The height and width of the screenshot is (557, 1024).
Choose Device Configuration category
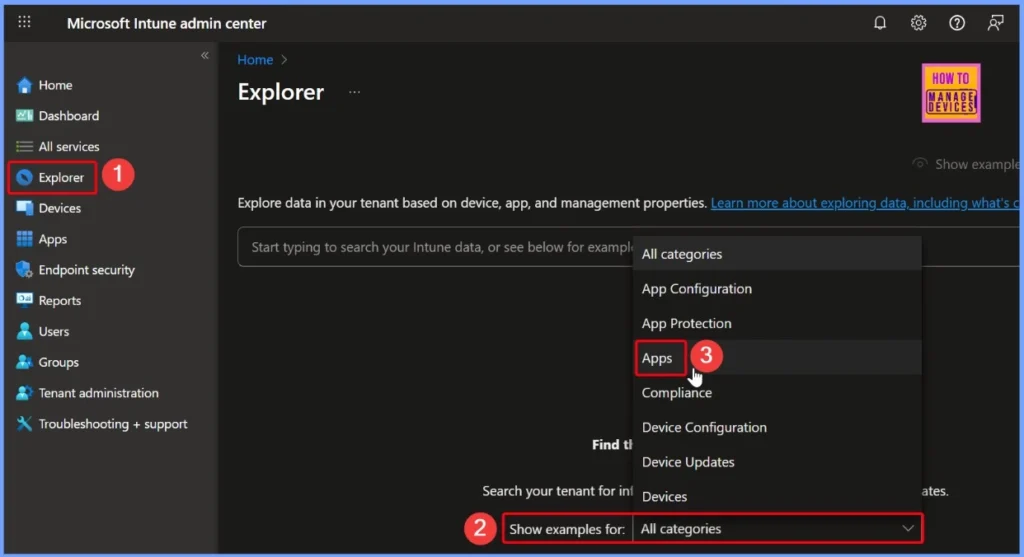click(x=777, y=427)
